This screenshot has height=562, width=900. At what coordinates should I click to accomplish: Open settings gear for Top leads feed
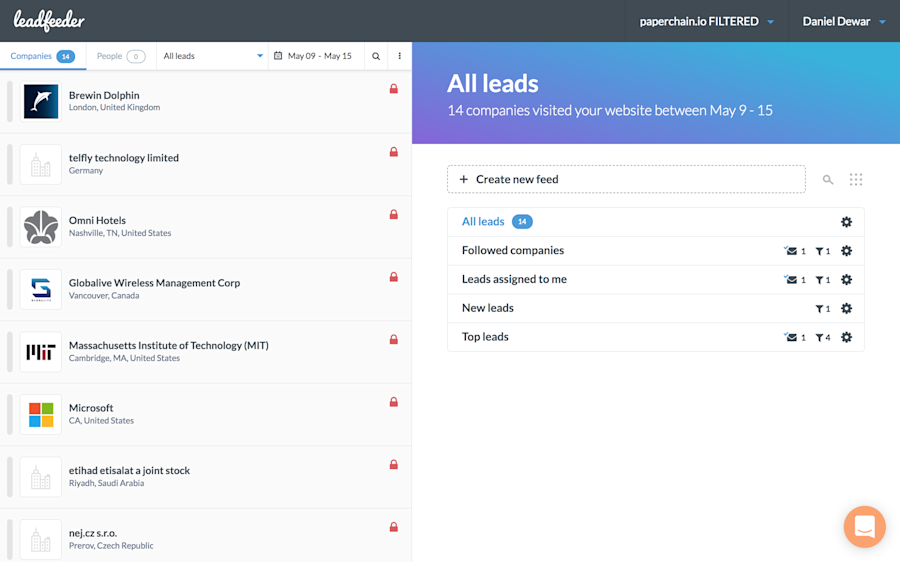(x=847, y=337)
